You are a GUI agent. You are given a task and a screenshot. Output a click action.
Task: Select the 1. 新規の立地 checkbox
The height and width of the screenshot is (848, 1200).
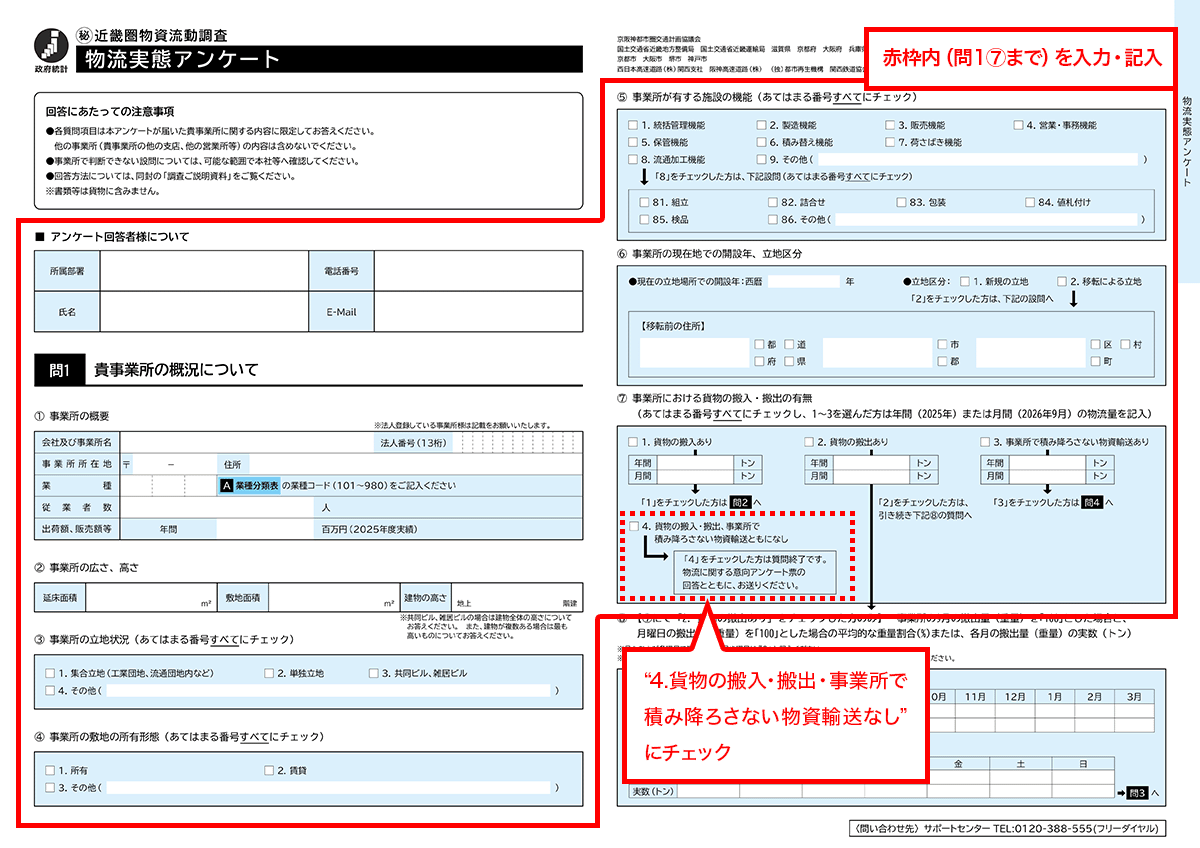coord(965,282)
